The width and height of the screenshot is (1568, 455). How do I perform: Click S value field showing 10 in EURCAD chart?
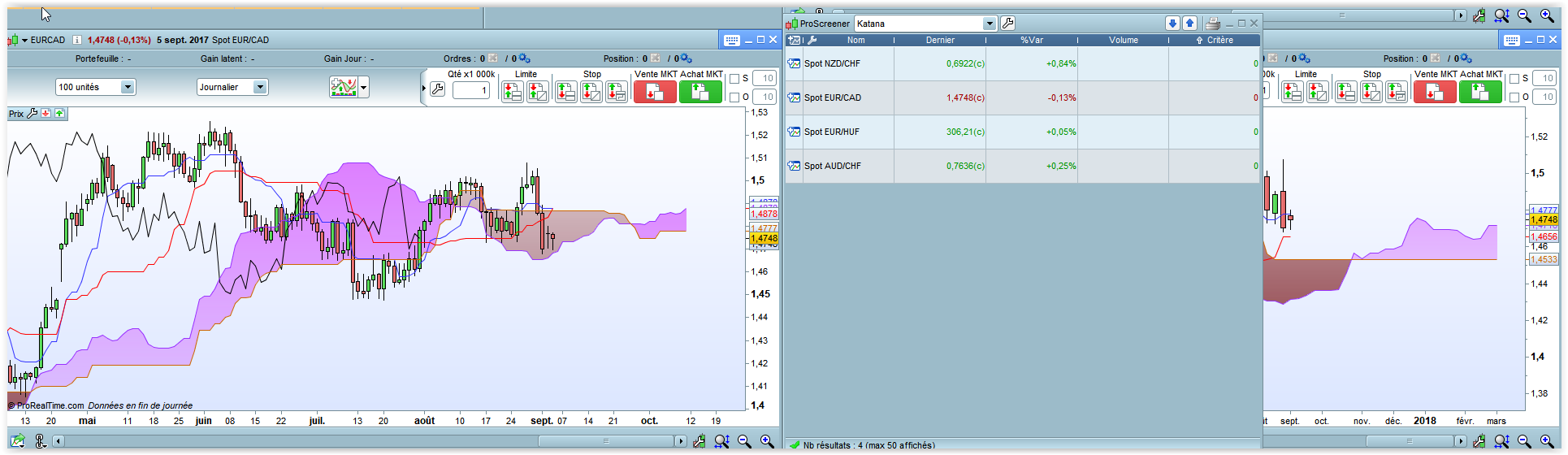(764, 78)
